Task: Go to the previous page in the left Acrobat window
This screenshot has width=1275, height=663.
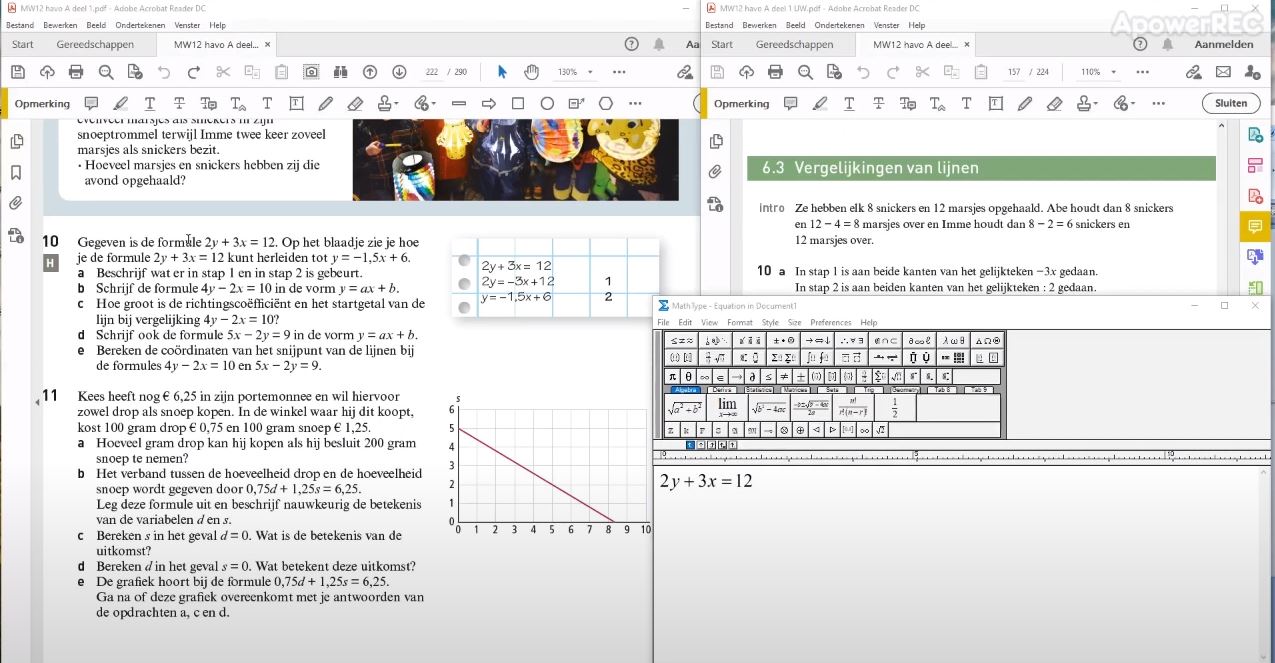Action: pyautogui.click(x=370, y=72)
